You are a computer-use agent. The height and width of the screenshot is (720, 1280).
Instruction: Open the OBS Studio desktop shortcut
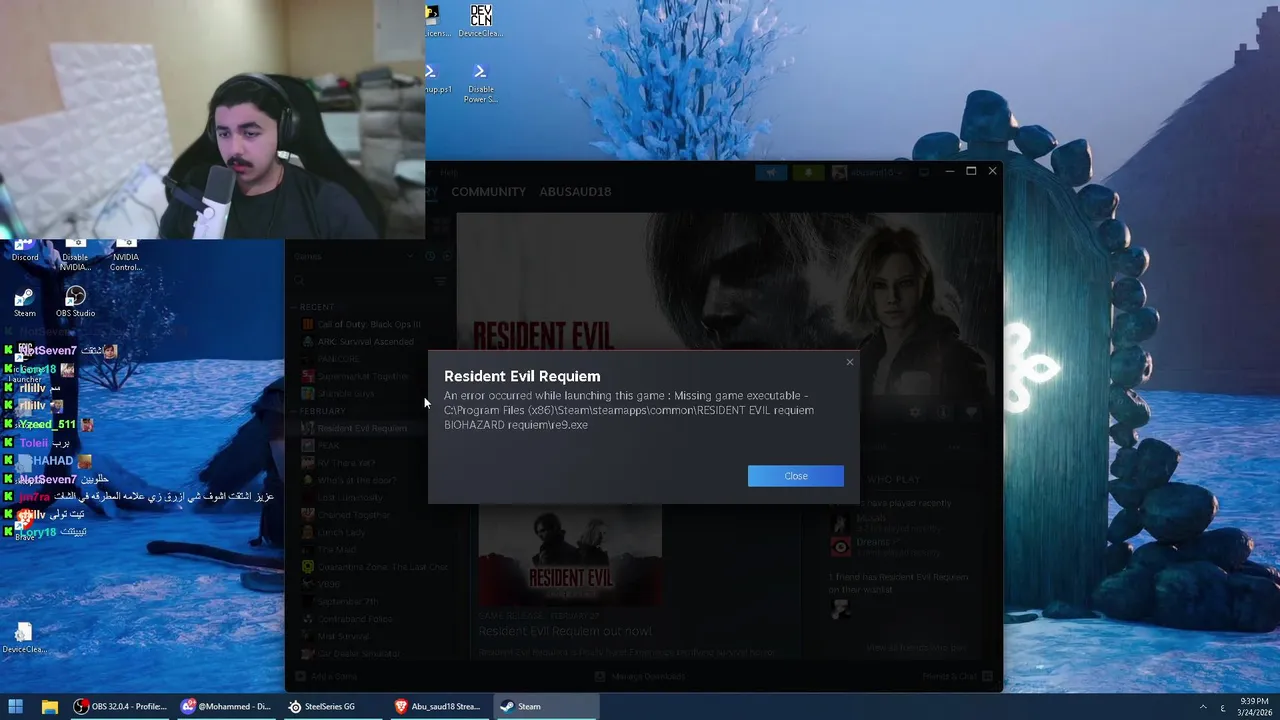75,303
